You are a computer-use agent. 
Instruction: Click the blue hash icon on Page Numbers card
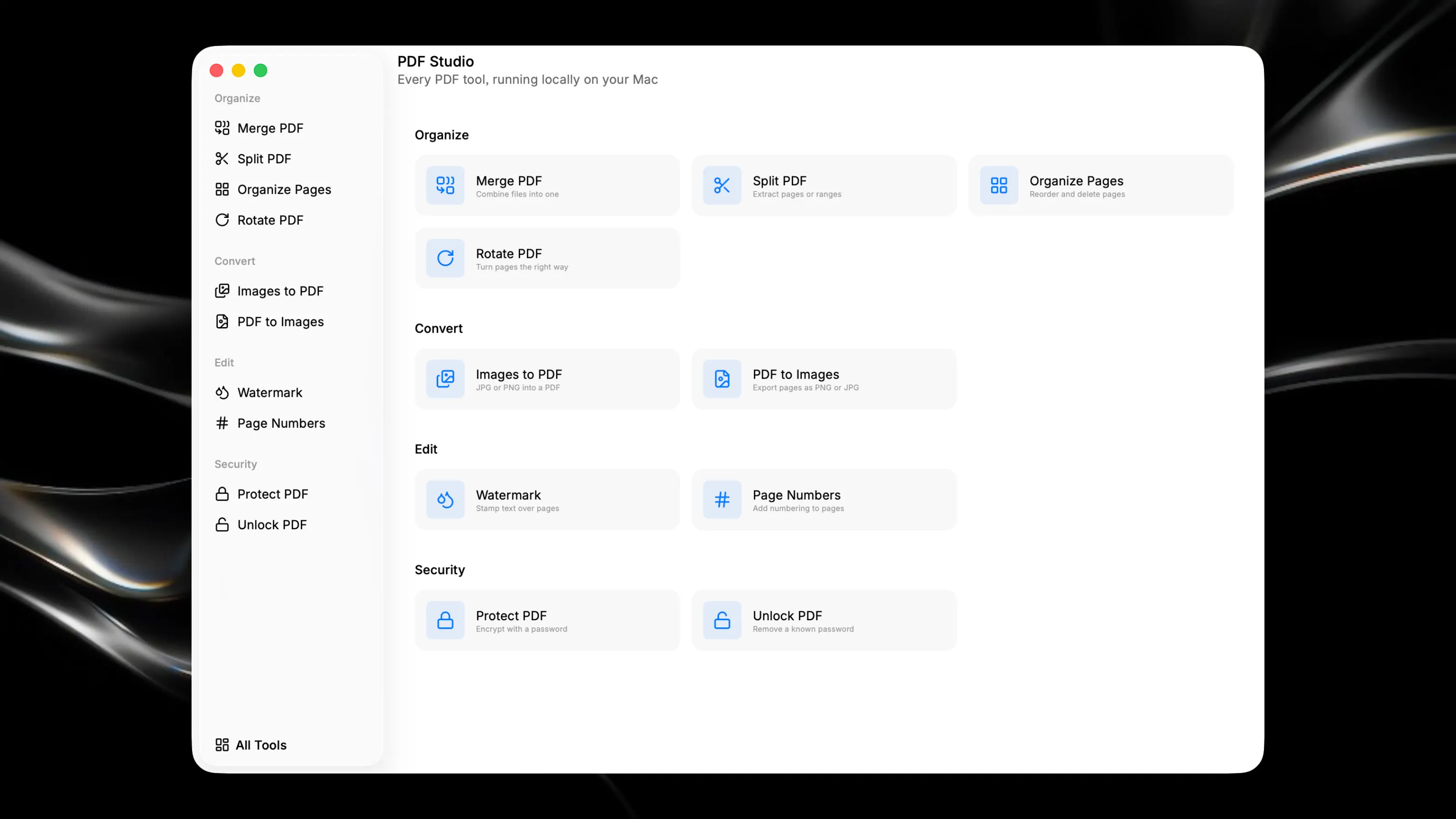[x=722, y=499]
